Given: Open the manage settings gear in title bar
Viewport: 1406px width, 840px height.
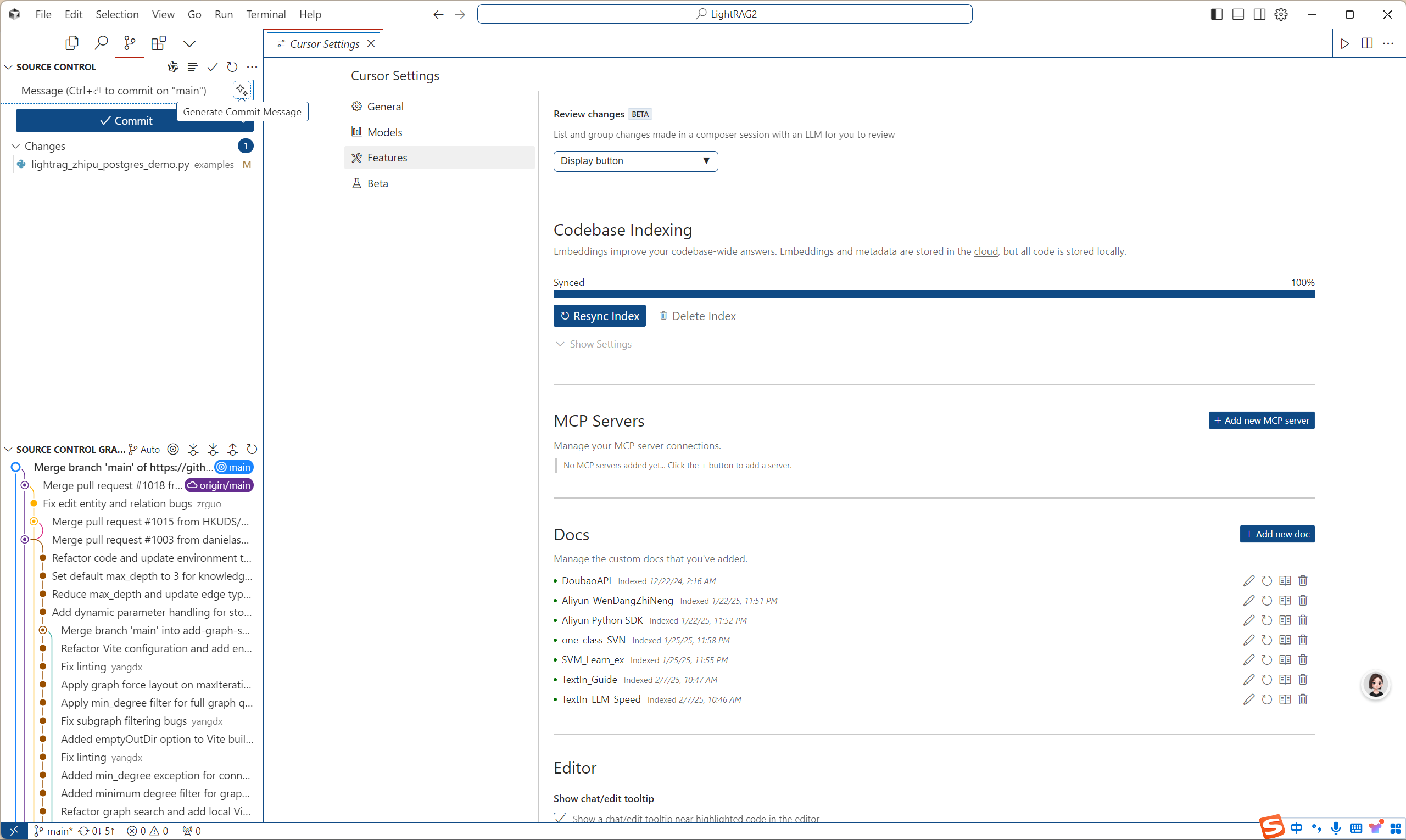Looking at the screenshot, I should (x=1281, y=14).
